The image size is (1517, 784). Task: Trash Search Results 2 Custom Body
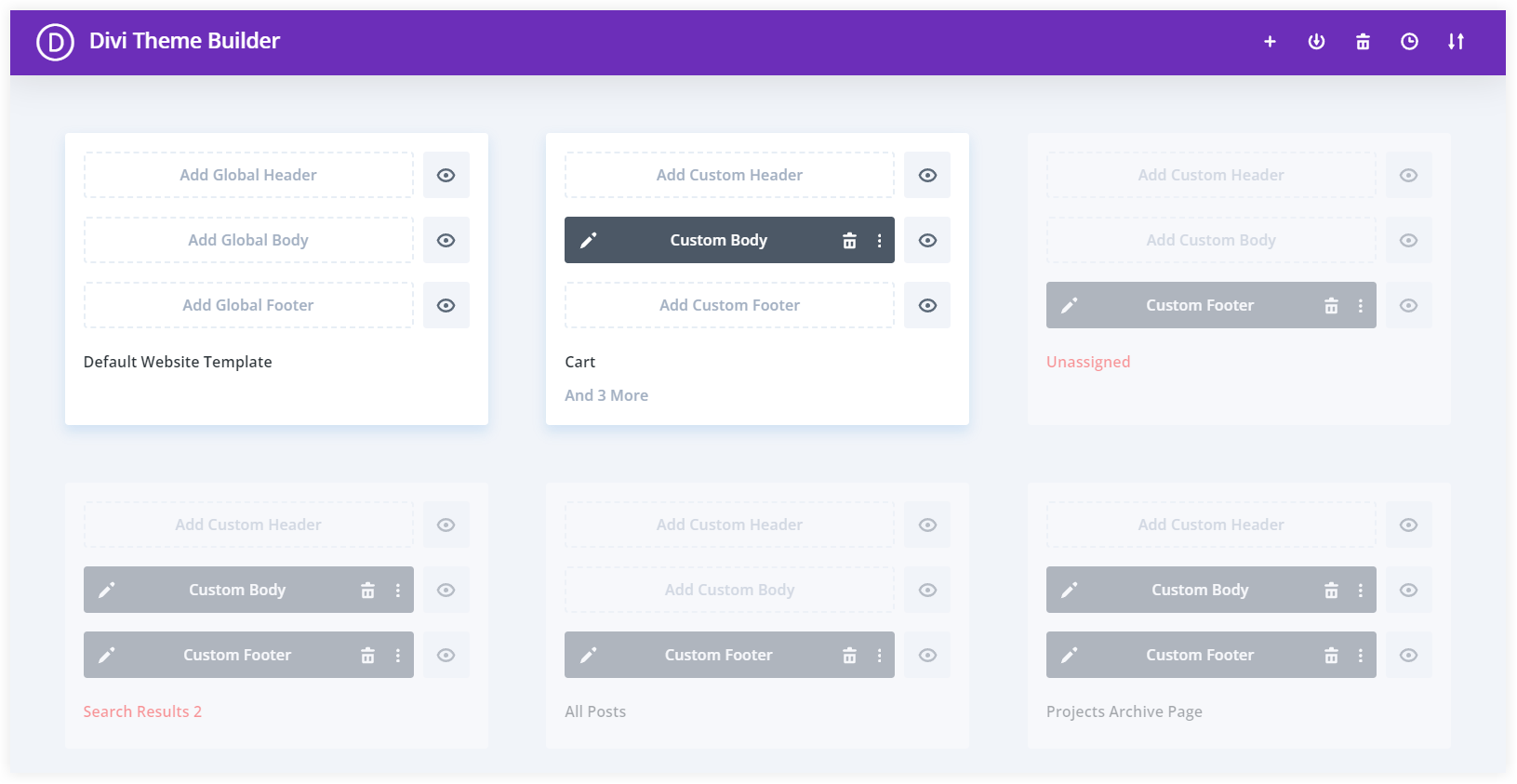367,591
